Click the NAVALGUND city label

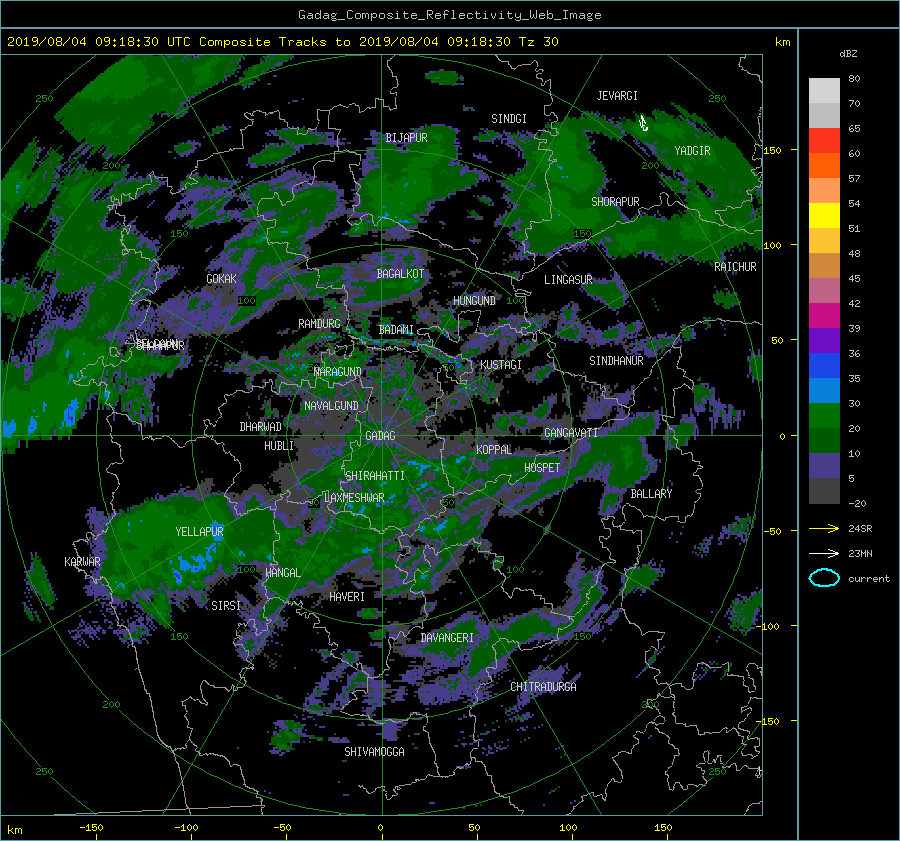click(331, 406)
